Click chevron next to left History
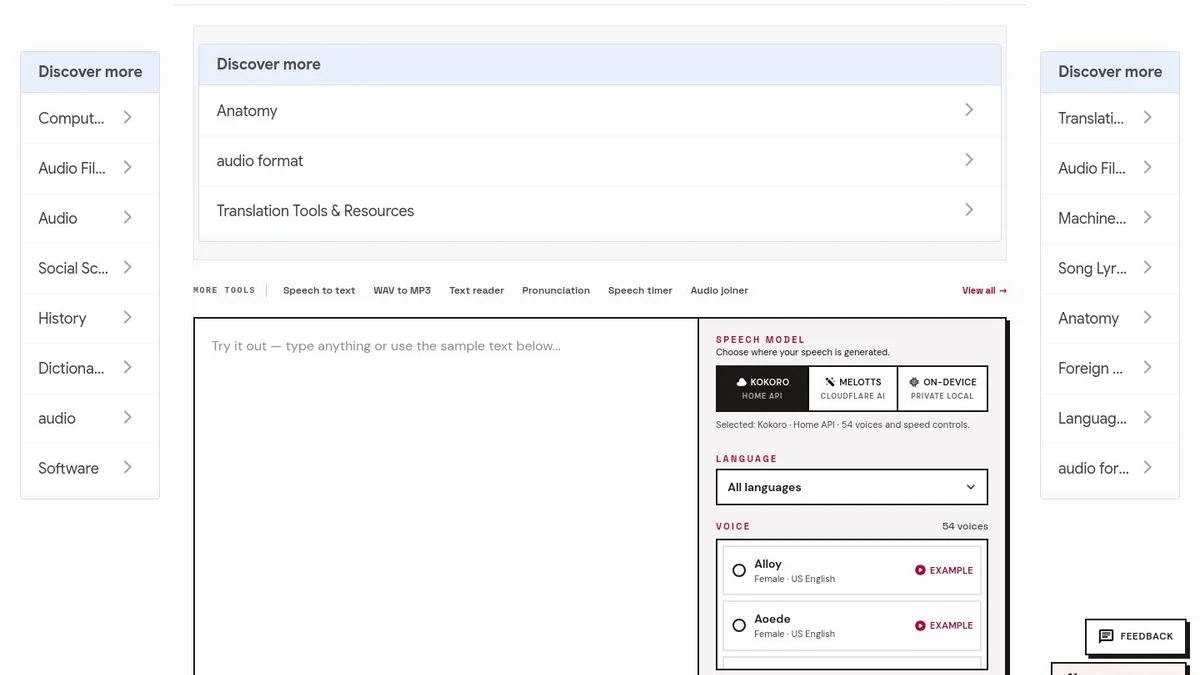 tap(127, 318)
